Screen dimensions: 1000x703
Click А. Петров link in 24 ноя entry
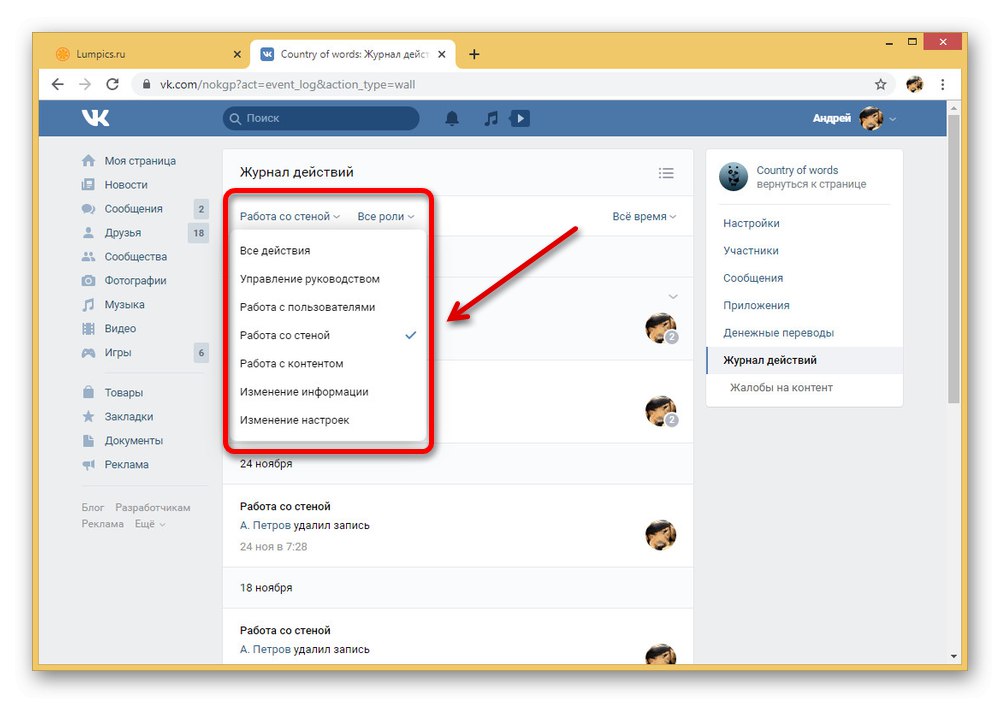point(265,526)
